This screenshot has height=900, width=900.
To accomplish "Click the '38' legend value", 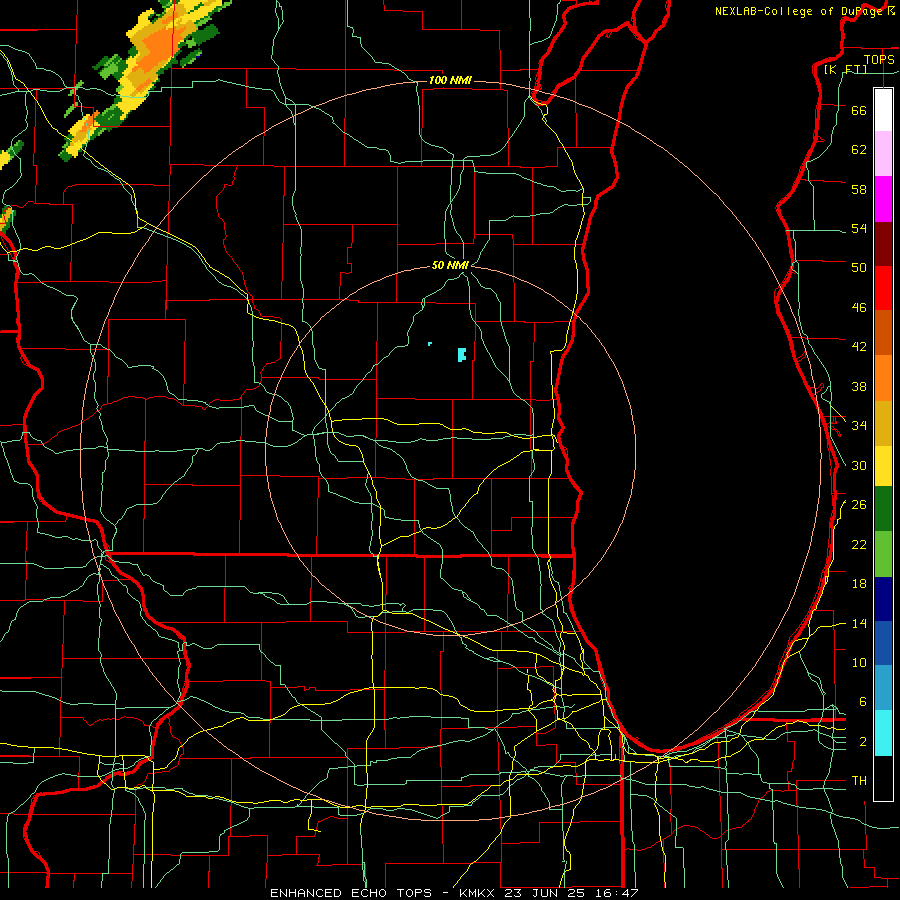I will point(859,386).
